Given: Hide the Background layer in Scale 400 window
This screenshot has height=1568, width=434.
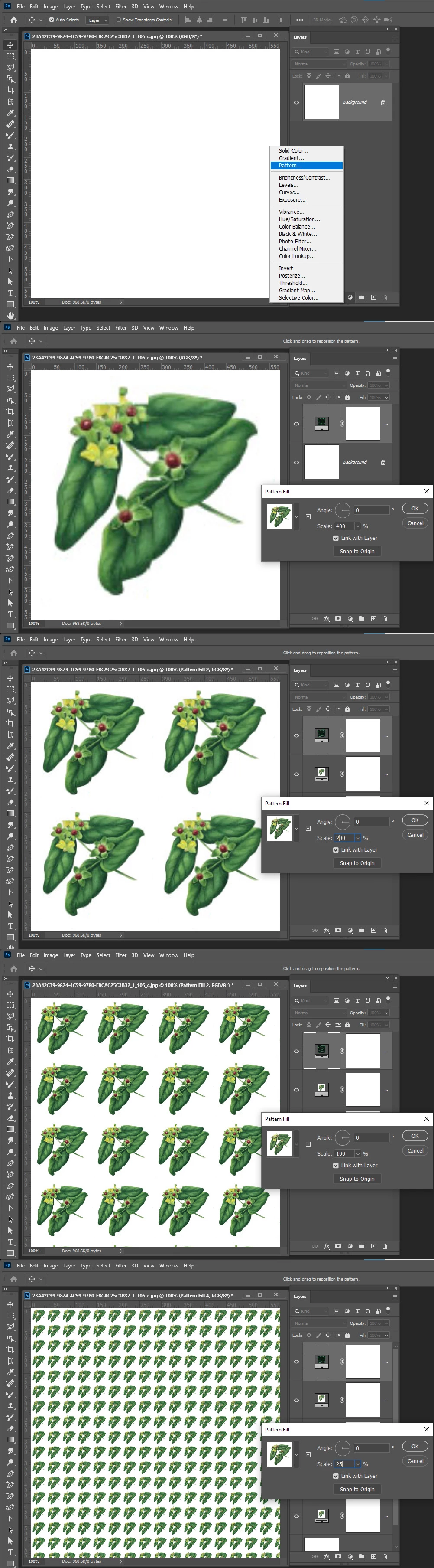Looking at the screenshot, I should point(297,462).
